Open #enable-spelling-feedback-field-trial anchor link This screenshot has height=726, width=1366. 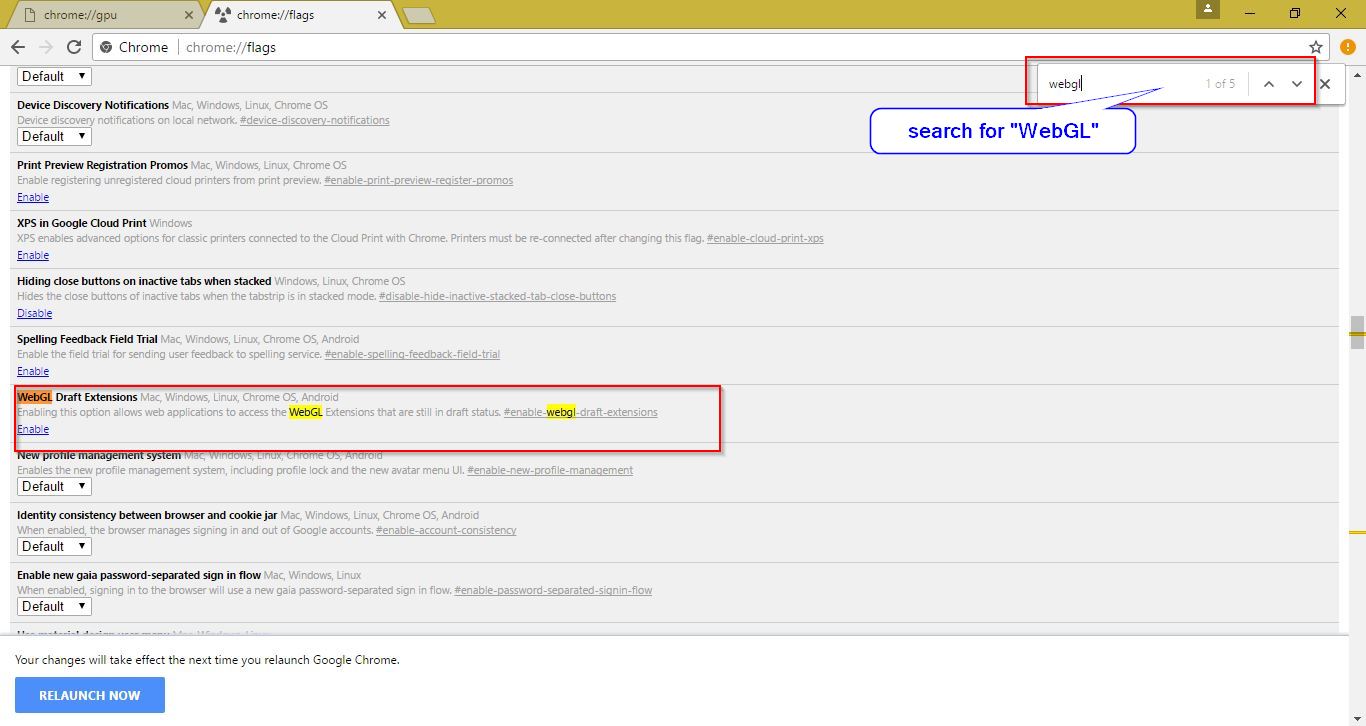click(412, 354)
